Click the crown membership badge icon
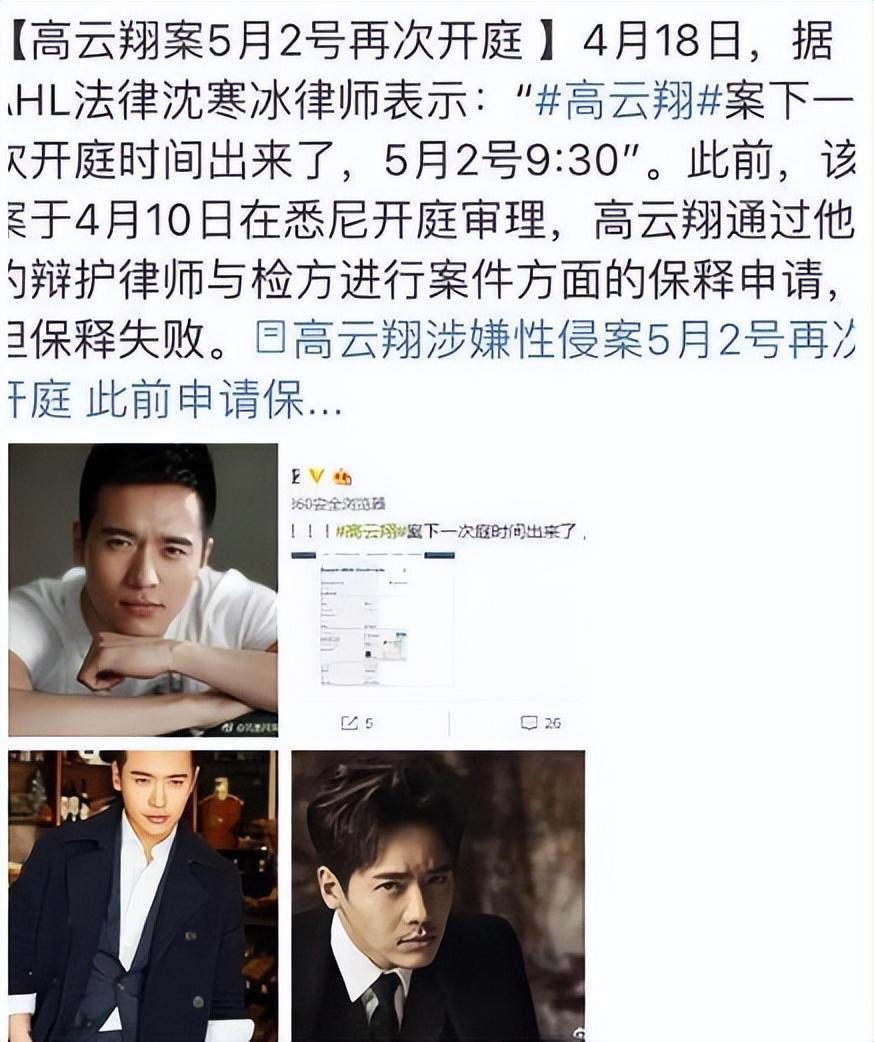 pyautogui.click(x=343, y=476)
